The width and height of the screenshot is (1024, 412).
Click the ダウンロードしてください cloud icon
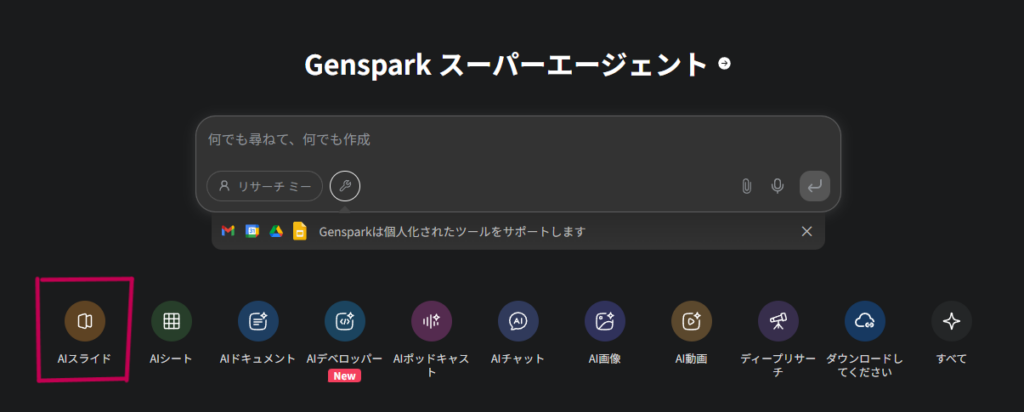(865, 321)
